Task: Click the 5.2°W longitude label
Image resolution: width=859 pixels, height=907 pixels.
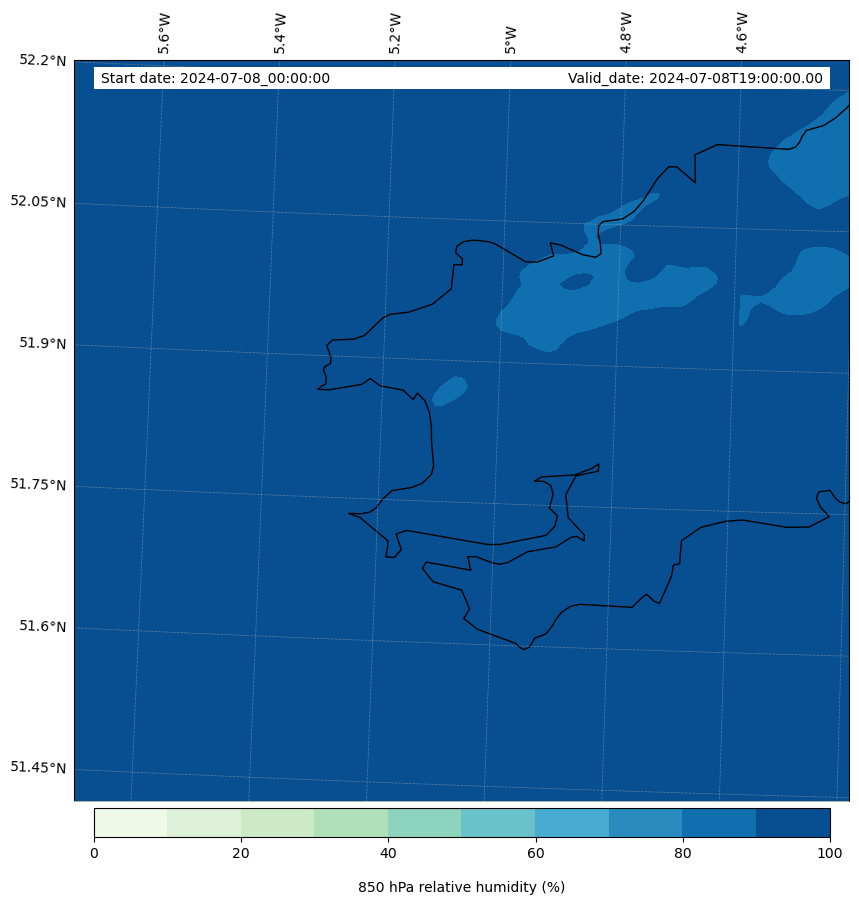Action: point(395,34)
